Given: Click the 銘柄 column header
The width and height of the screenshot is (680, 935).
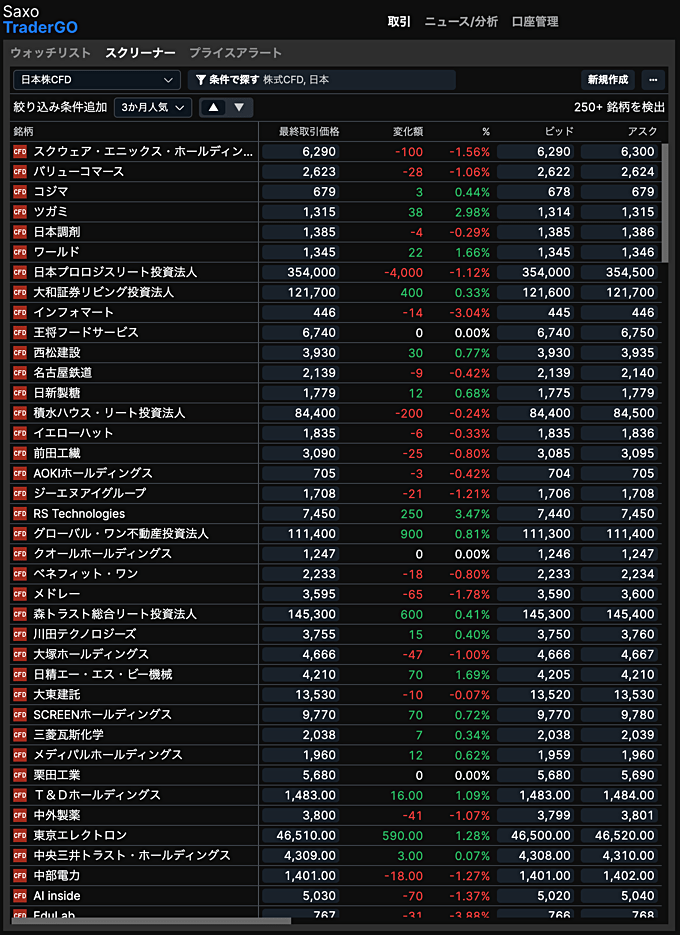Looking at the screenshot, I should tap(23, 132).
